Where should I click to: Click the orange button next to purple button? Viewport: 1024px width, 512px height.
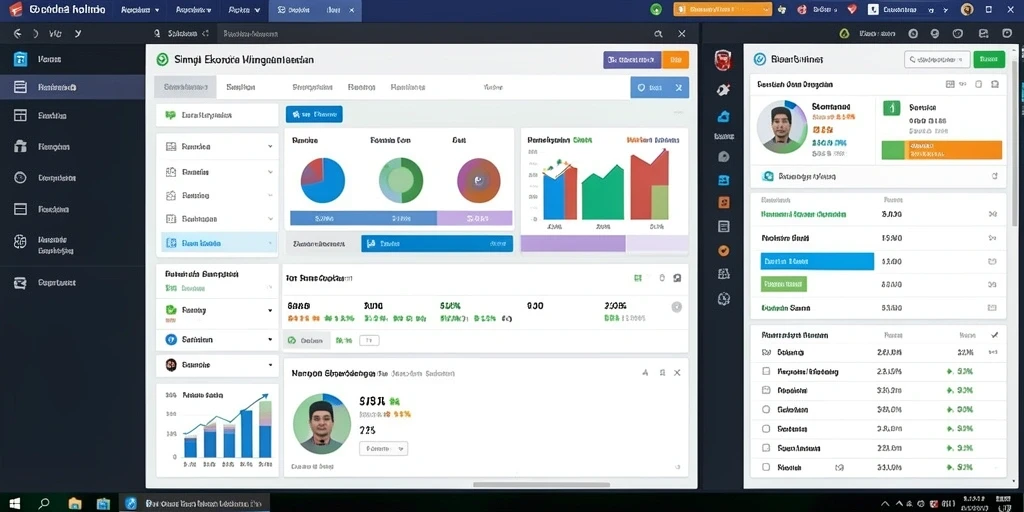(x=675, y=60)
